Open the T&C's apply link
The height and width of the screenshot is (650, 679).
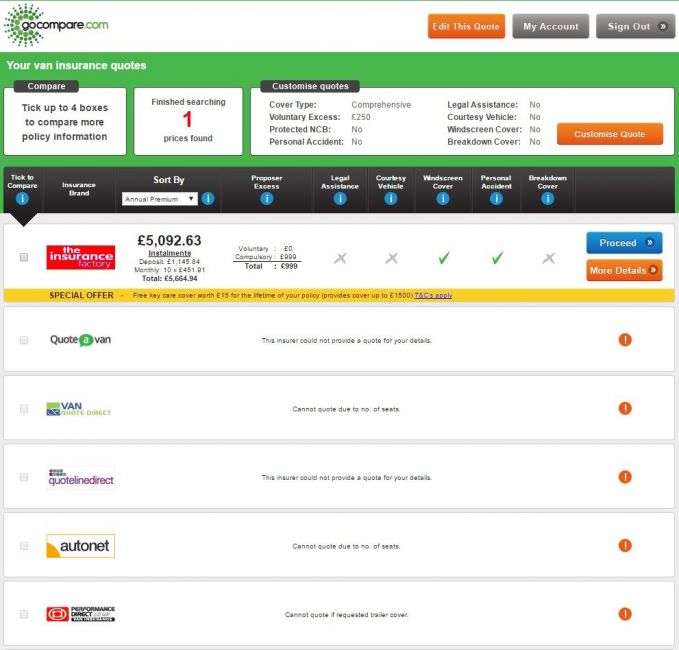(433, 295)
